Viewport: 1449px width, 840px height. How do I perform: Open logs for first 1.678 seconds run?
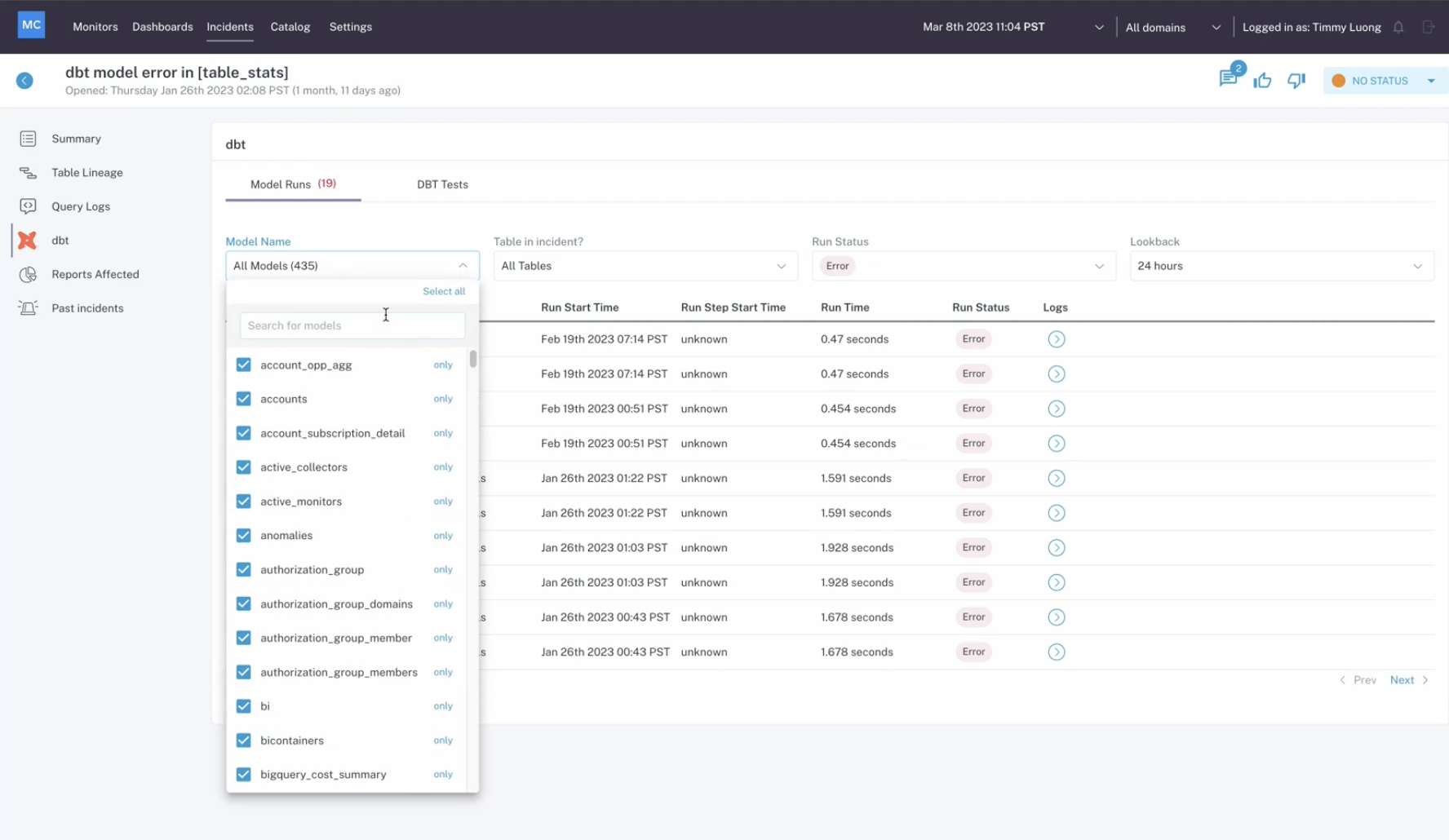(x=1056, y=617)
